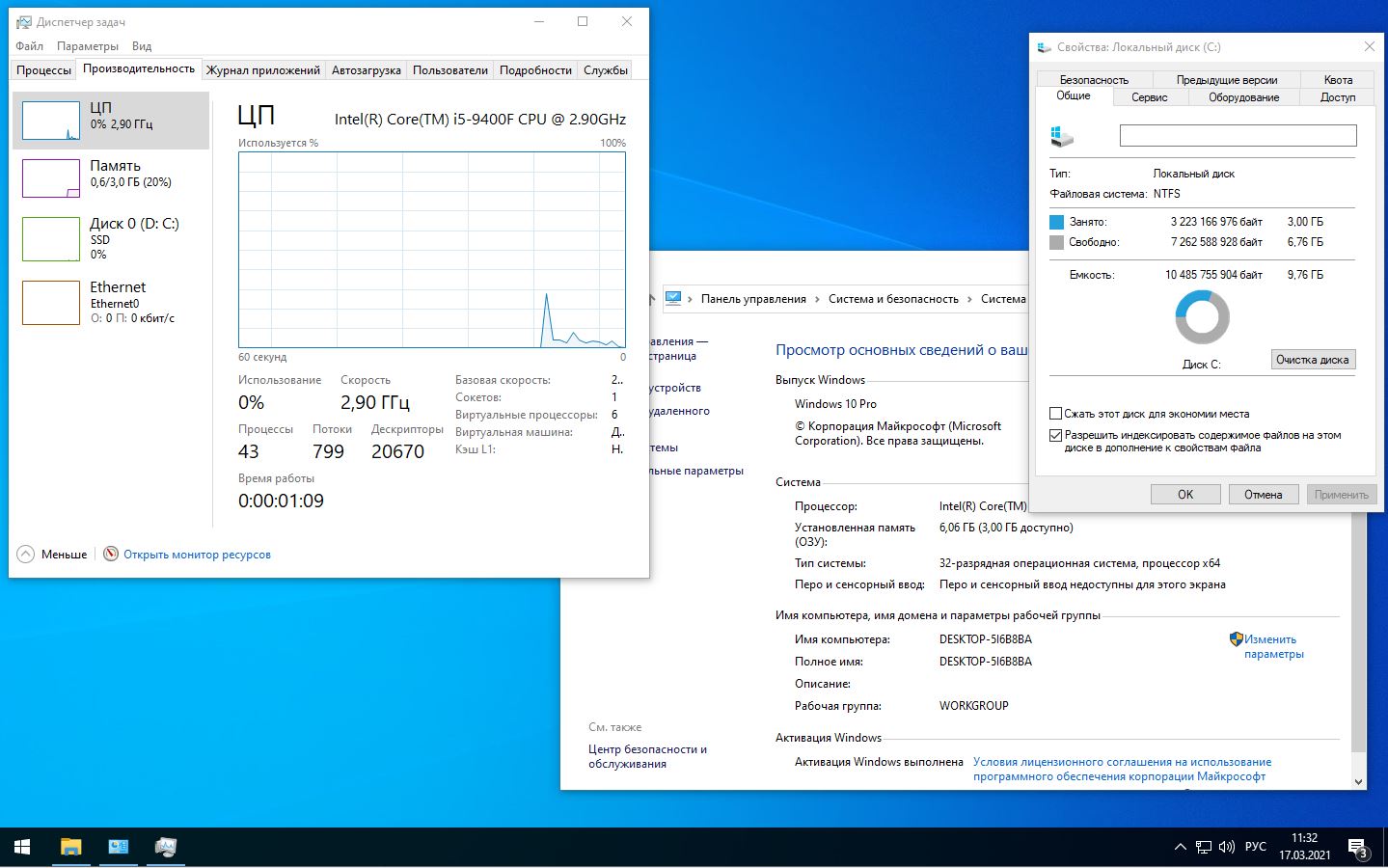This screenshot has height=868, width=1388.
Task: Click the WORKGROUP value text
Action: [x=973, y=706]
